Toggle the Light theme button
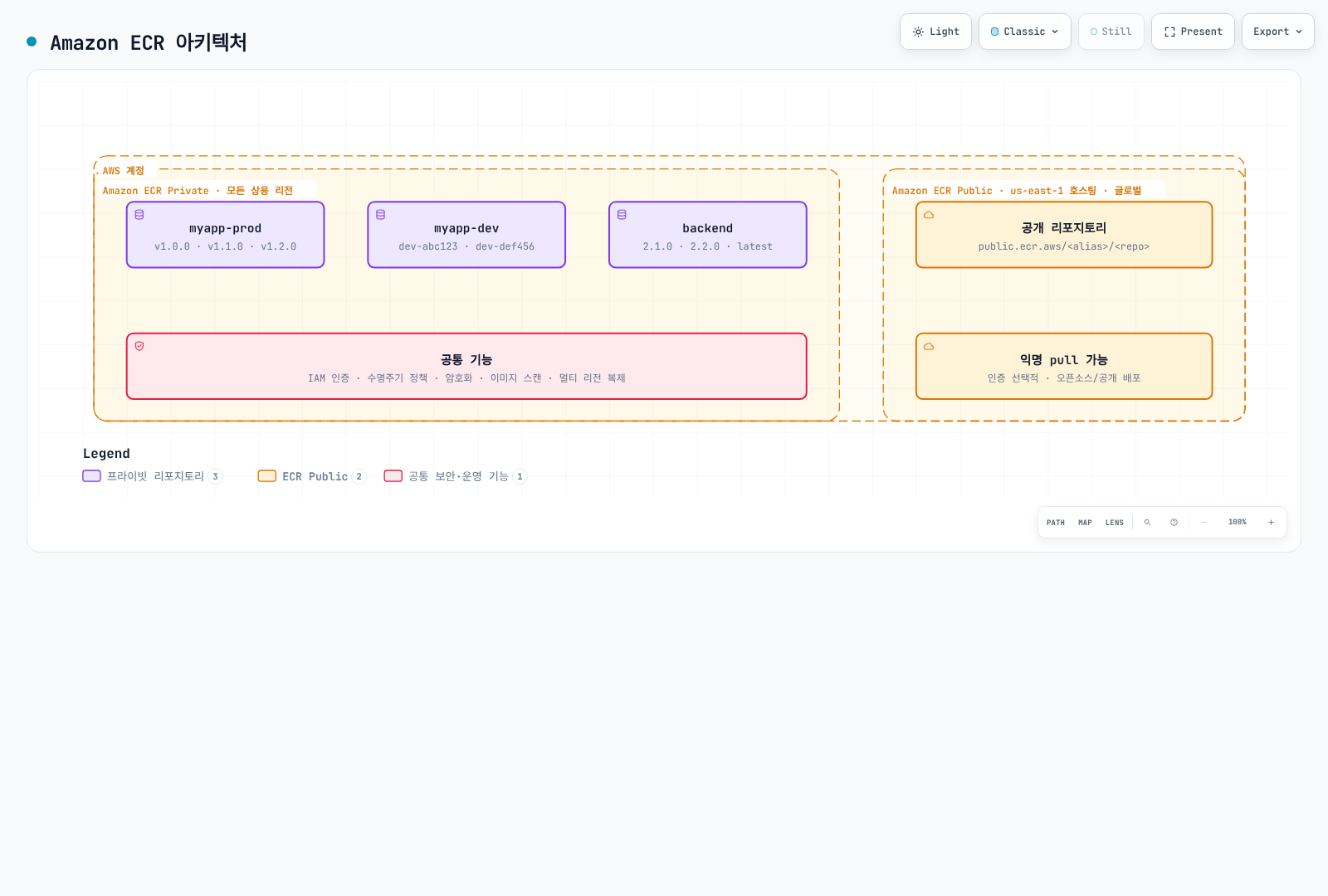Image resolution: width=1328 pixels, height=896 pixels. click(935, 32)
